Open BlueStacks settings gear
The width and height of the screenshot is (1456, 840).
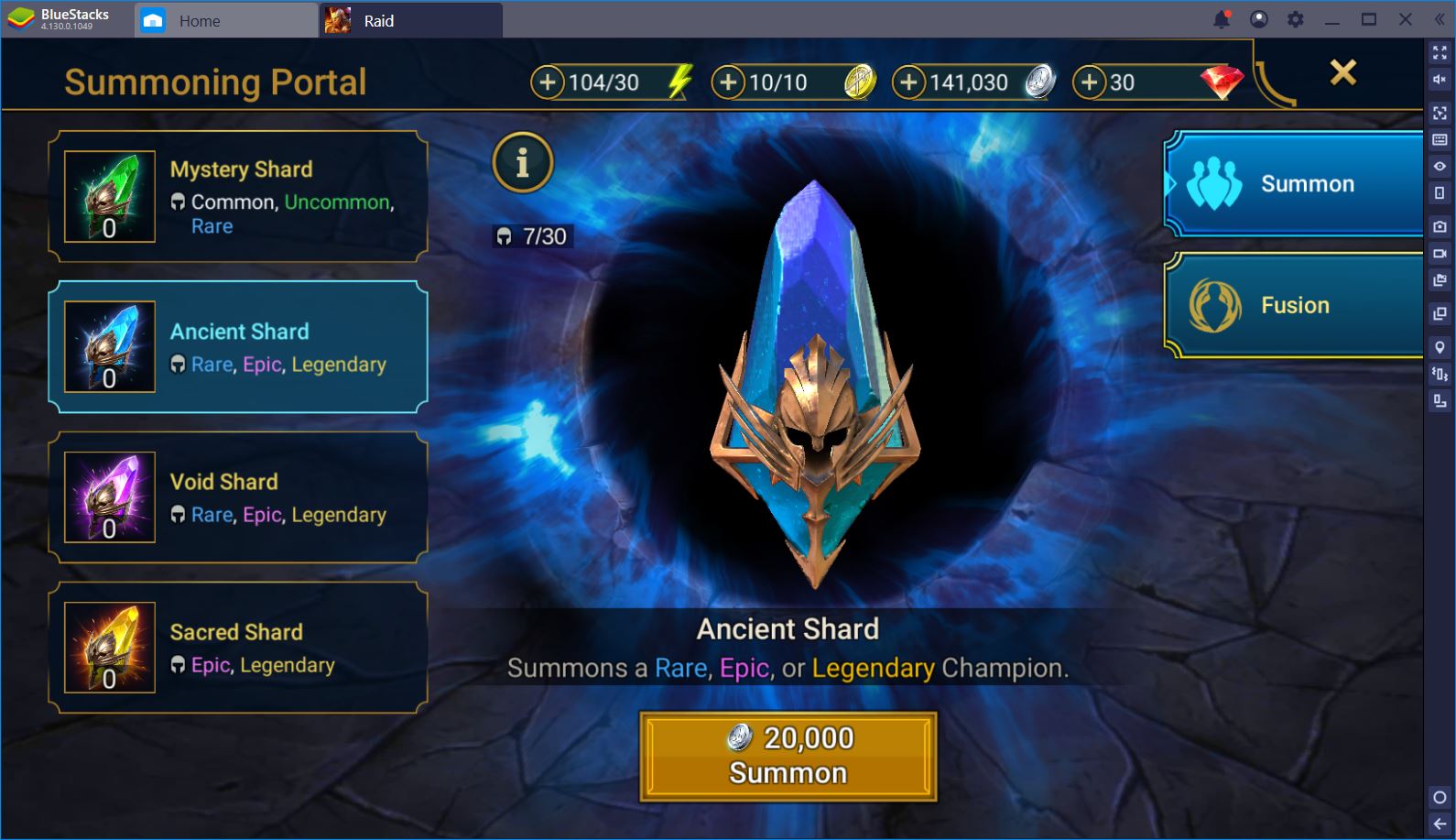point(1295,19)
